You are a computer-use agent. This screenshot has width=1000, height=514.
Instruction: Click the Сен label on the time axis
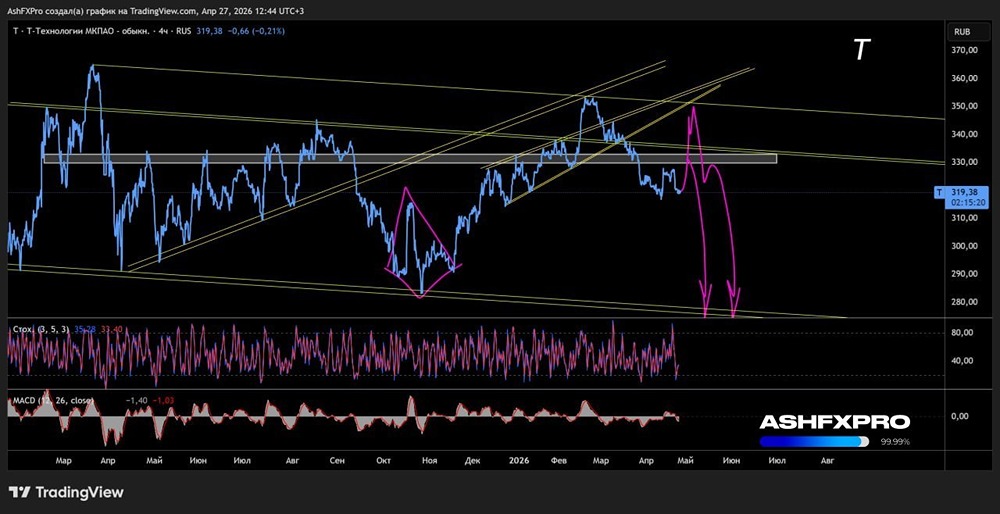pyautogui.click(x=337, y=459)
